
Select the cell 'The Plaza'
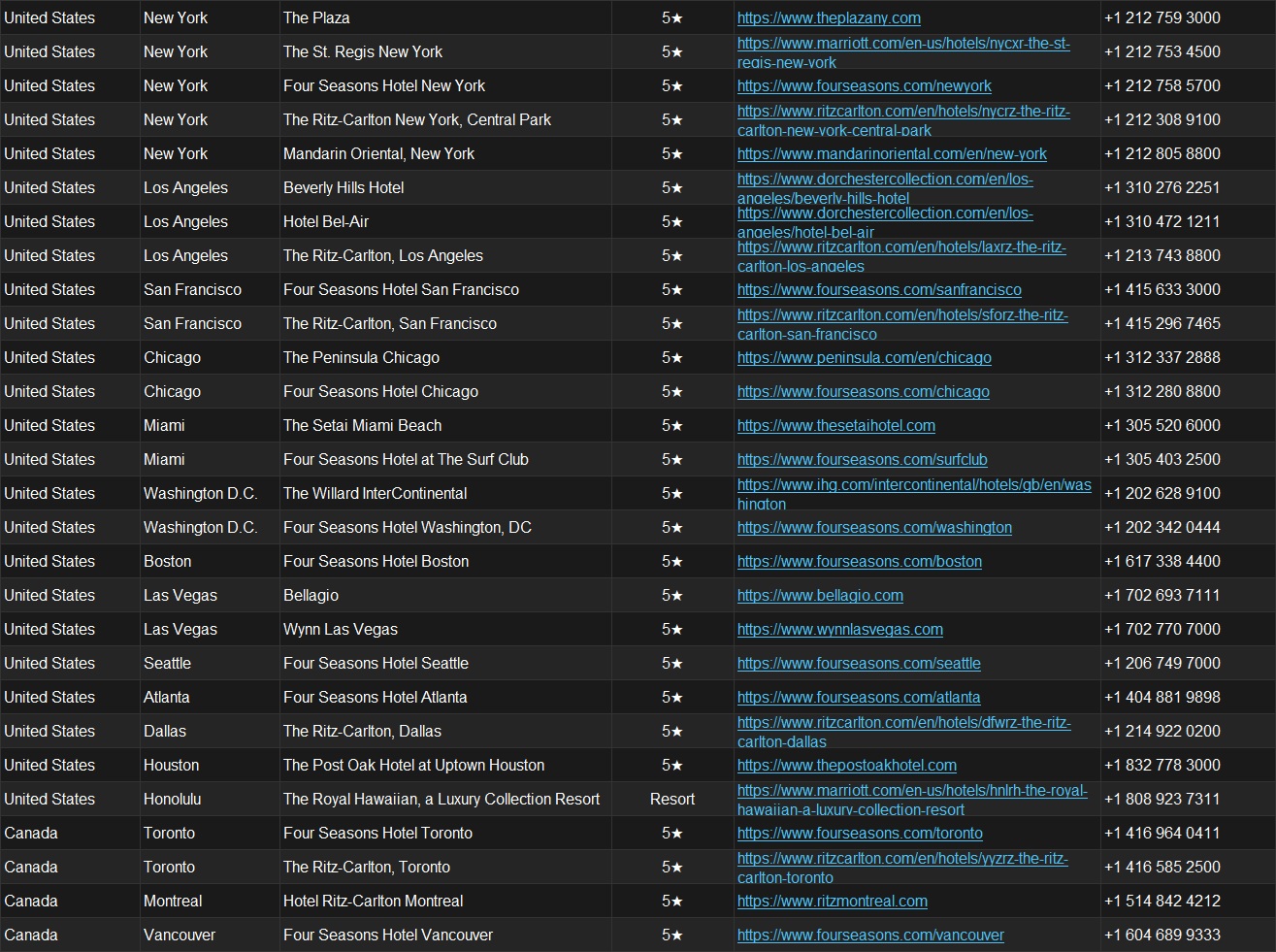click(445, 17)
